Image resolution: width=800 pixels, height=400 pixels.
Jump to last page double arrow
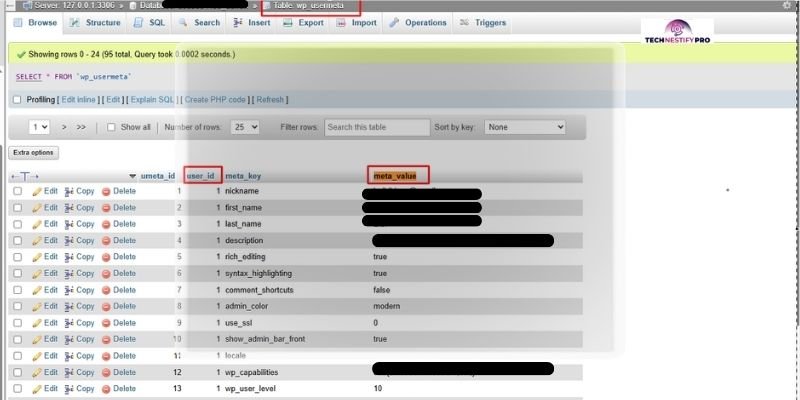(x=81, y=127)
